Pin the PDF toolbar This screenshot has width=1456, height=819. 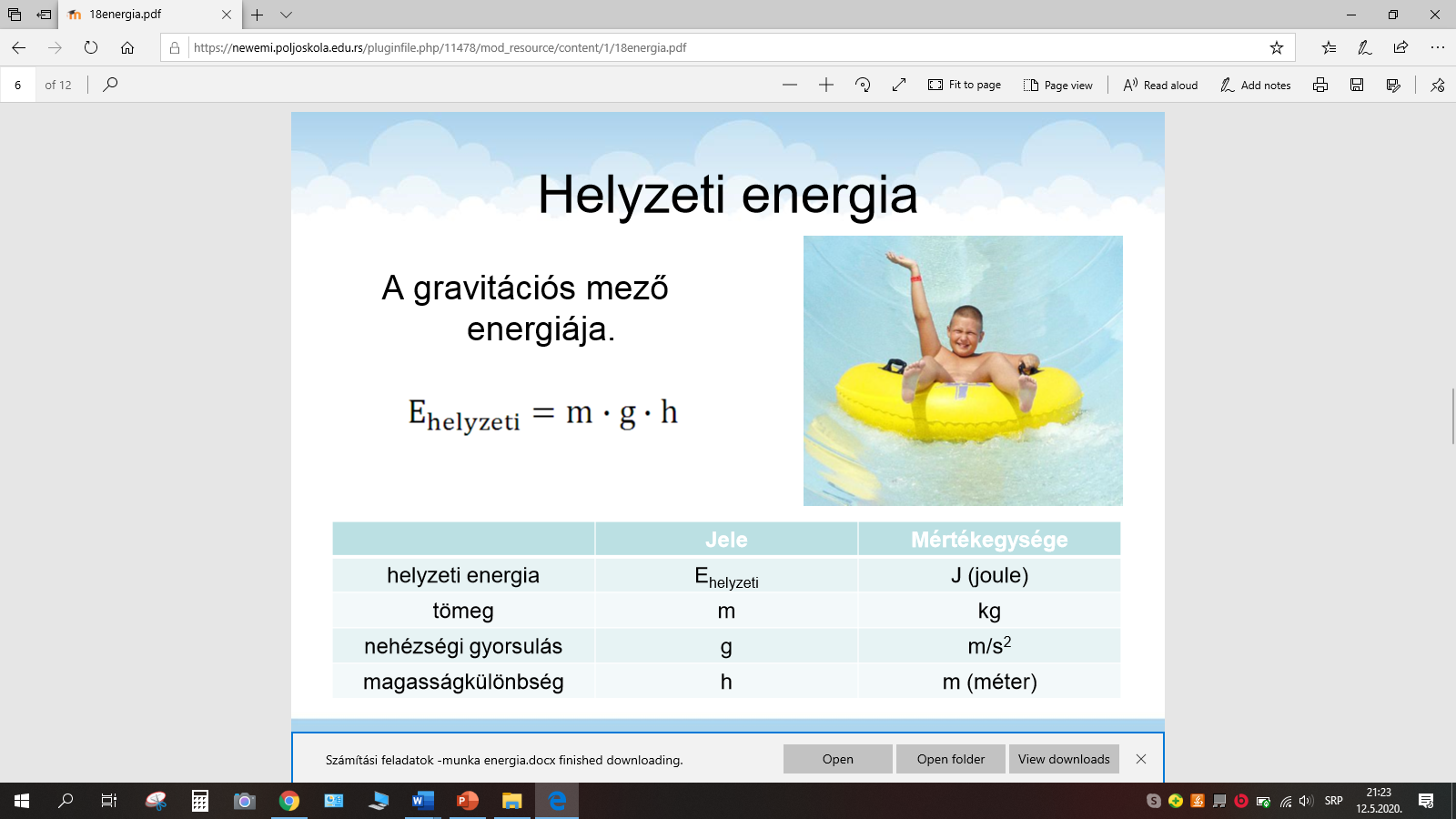pyautogui.click(x=1438, y=85)
